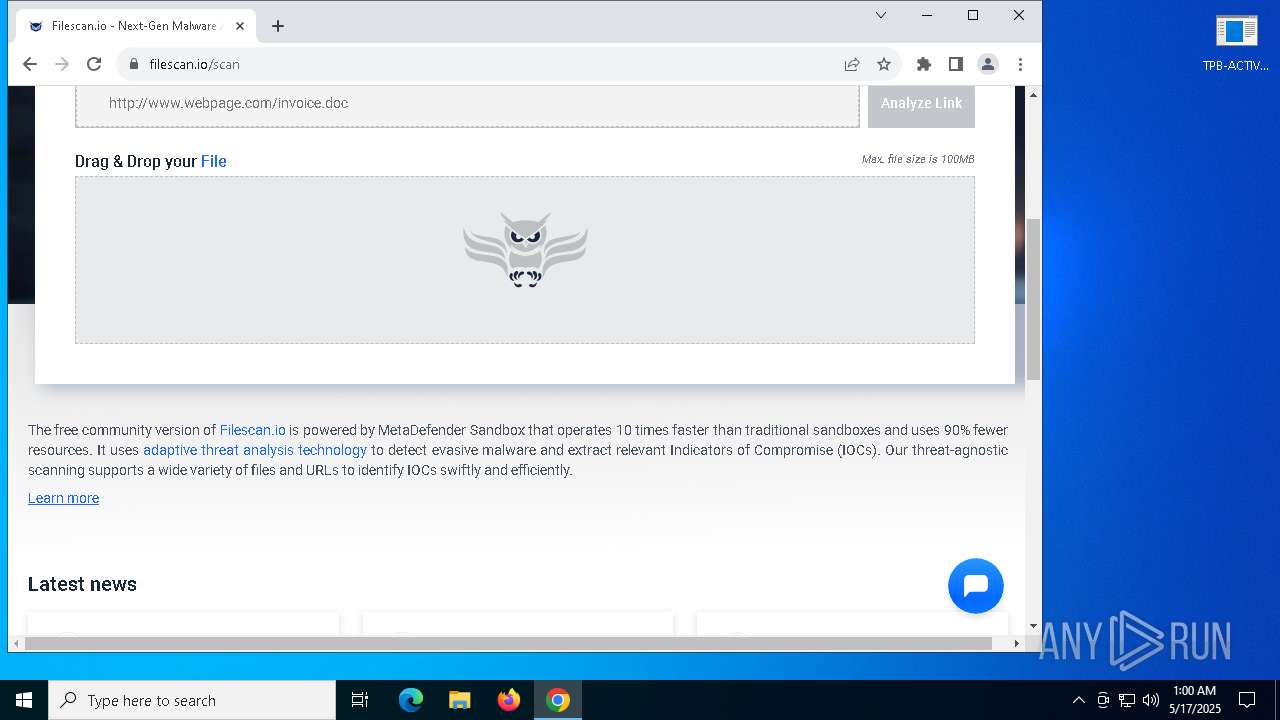Click the page scroll down arrow
The width and height of the screenshot is (1280, 720).
coord(1033,626)
